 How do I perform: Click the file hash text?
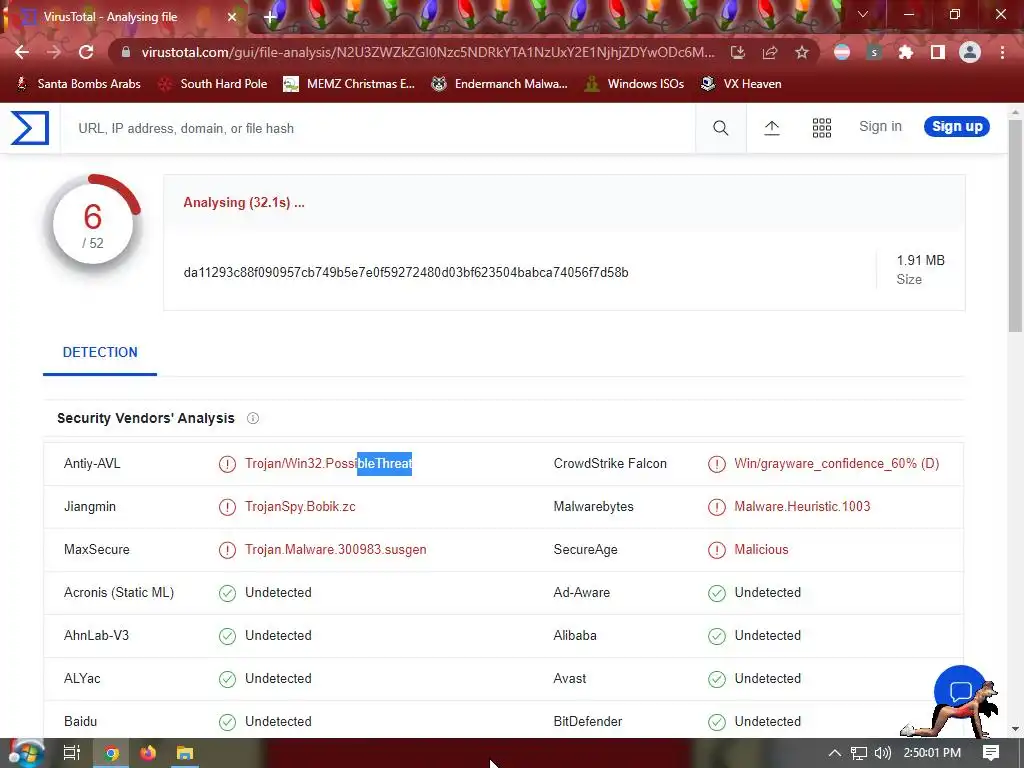[x=406, y=273]
